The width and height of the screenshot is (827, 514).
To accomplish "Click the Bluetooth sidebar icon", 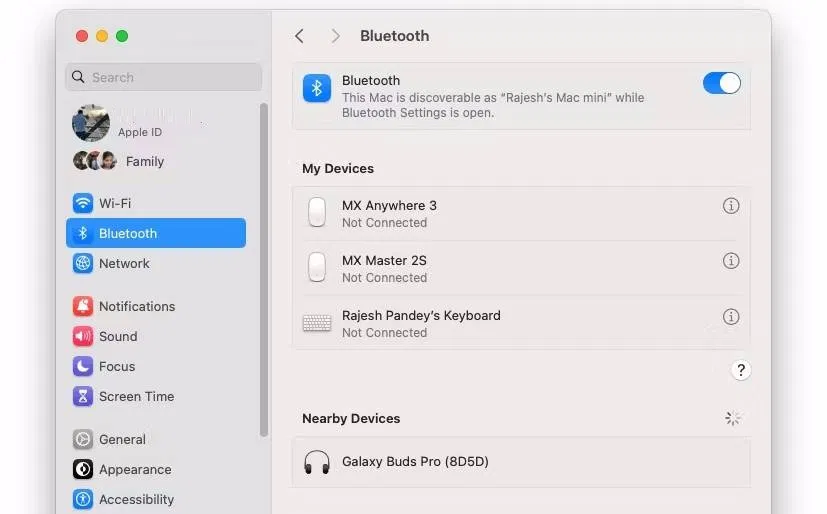I will (x=83, y=233).
